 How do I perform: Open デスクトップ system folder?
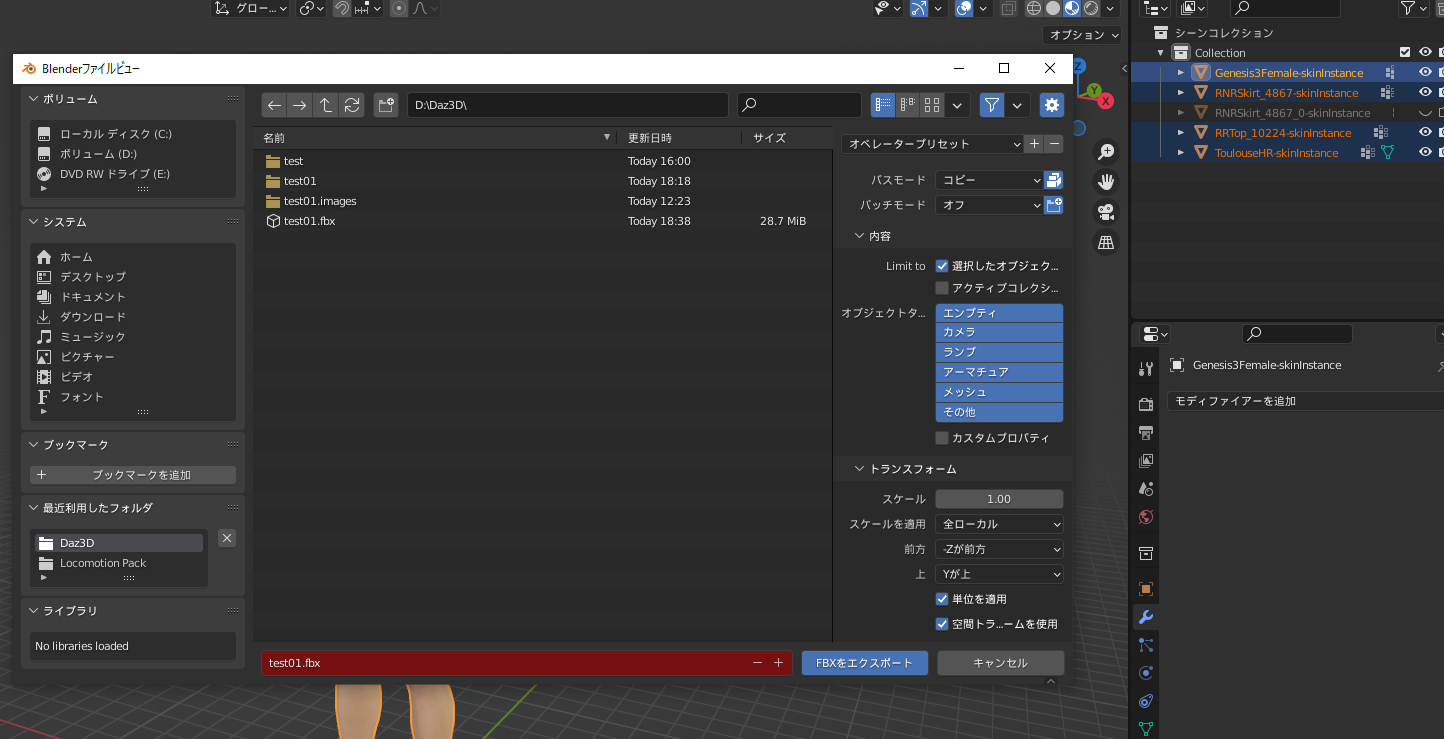(x=92, y=277)
